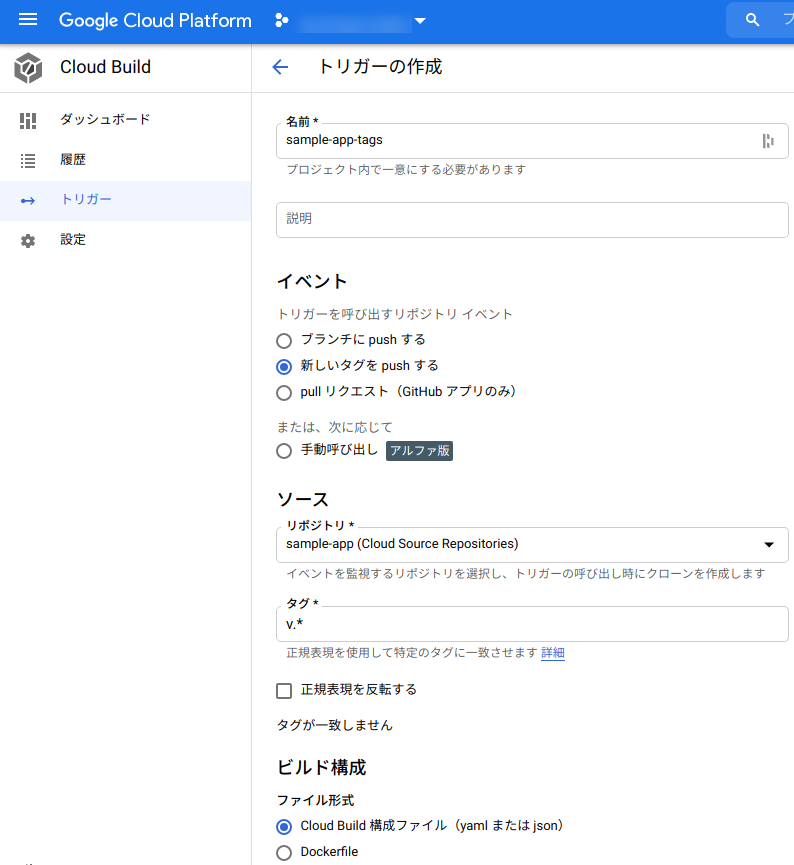This screenshot has height=865, width=794.
Task: Click the icon inside the name field
Action: (768, 141)
